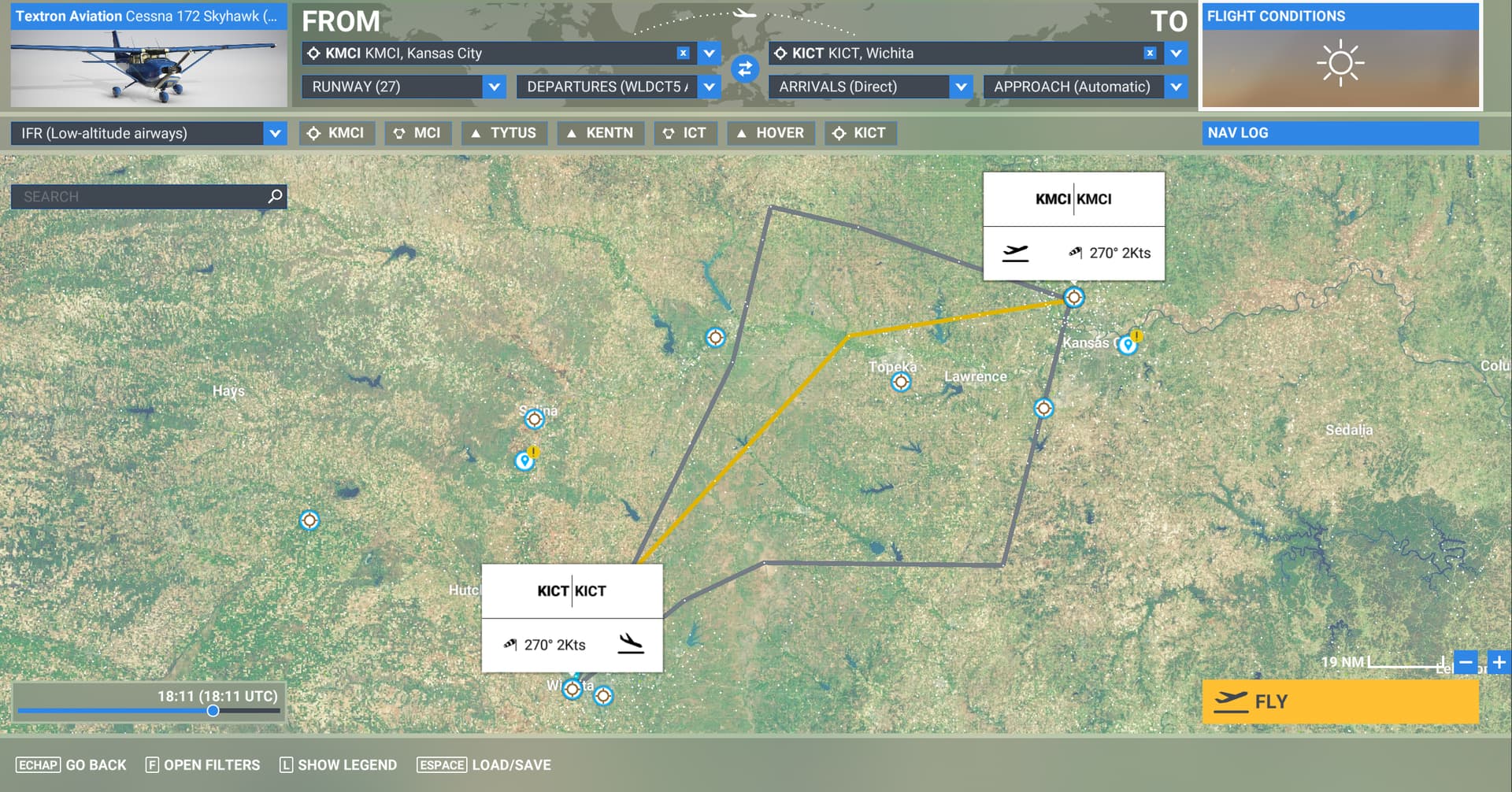Click GO BACK at the bottom
Screen dimensions: 1512x792
click(x=71, y=765)
